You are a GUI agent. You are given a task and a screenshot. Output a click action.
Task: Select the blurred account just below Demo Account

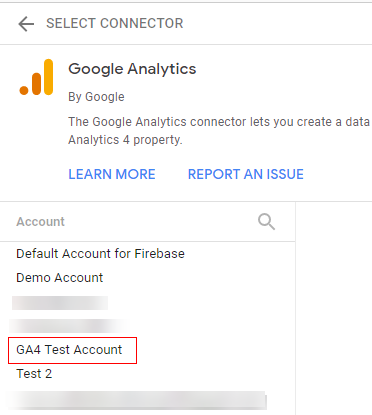point(60,303)
